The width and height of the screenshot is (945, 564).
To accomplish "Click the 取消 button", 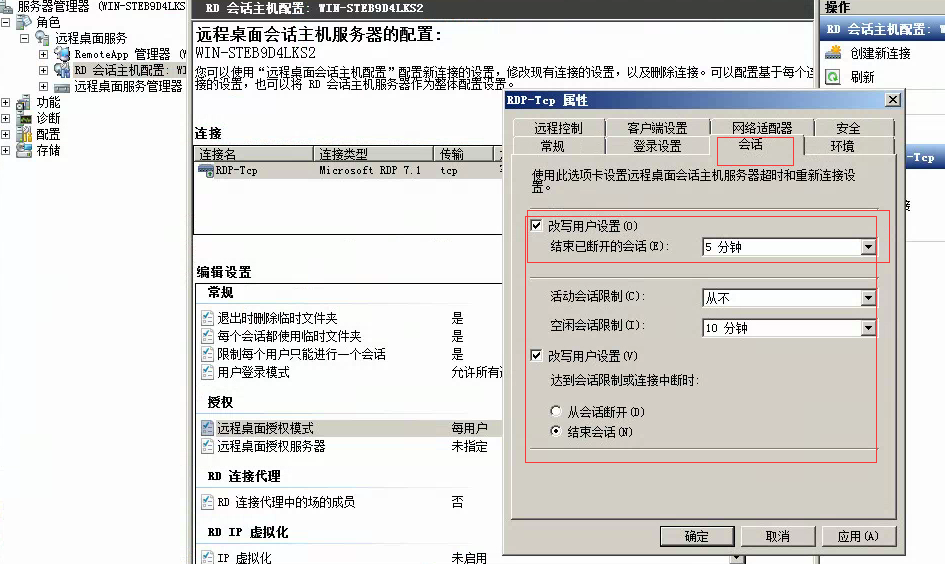I will pyautogui.click(x=777, y=536).
